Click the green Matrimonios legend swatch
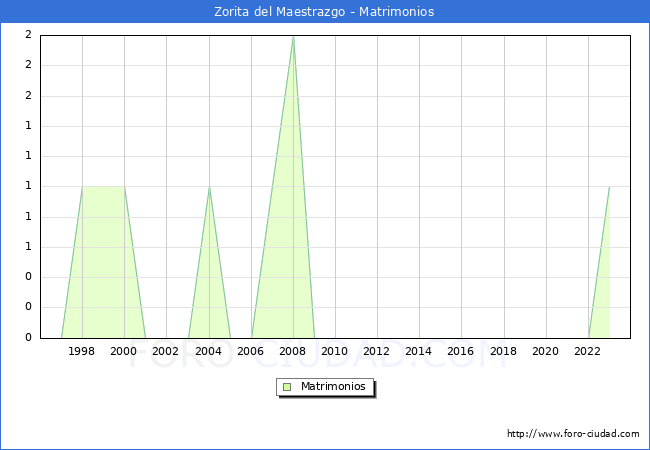Screen dimensions: 650x450 (287, 387)
